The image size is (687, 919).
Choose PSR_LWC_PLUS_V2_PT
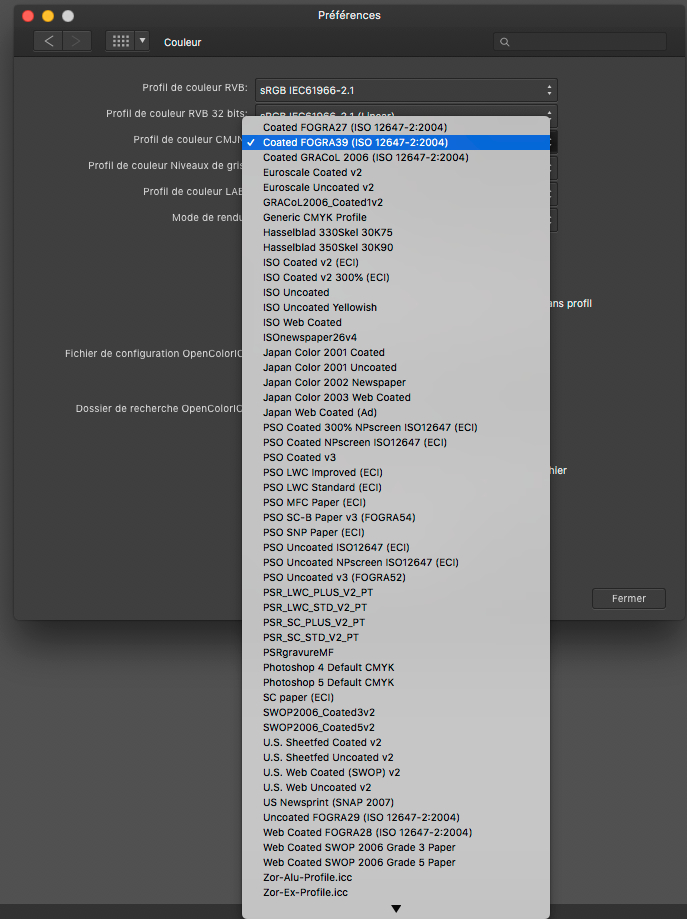pos(396,593)
